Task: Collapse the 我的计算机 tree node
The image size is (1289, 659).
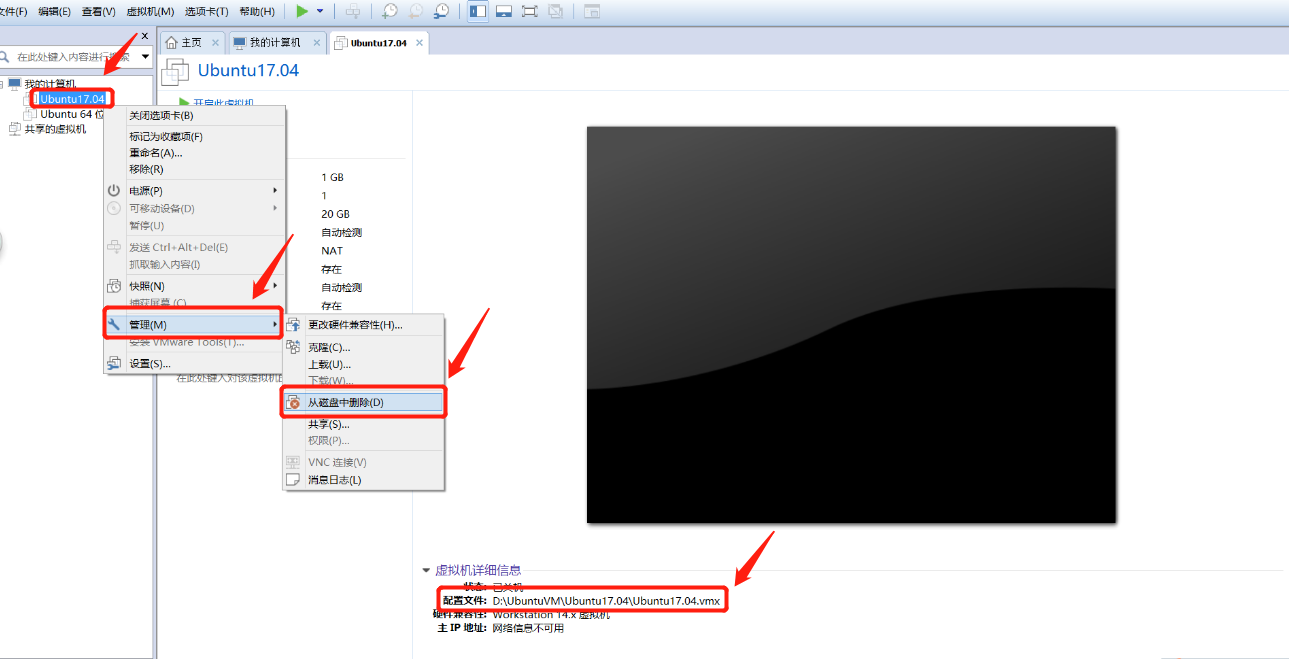Action: click(x=2, y=83)
